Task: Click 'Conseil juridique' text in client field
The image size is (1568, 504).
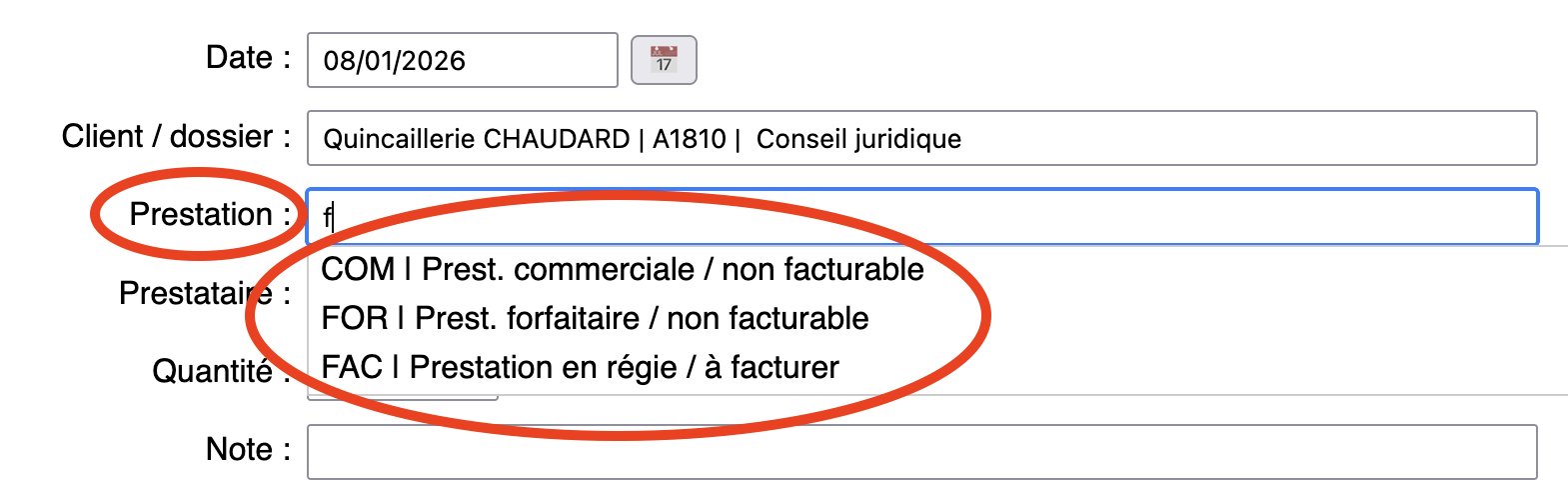Action: click(x=858, y=139)
